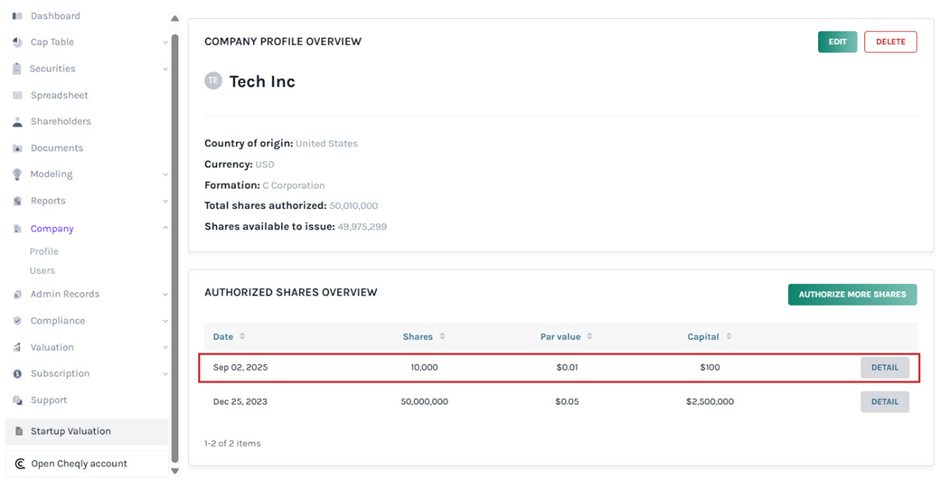Click the sidebar vertical scrollbar thumb
This screenshot has height=480, width=940.
pyautogui.click(x=175, y=249)
